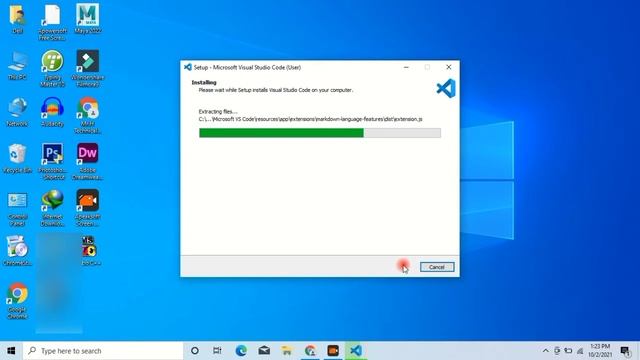
Task: Show hidden system tray icons
Action: [x=545, y=351]
